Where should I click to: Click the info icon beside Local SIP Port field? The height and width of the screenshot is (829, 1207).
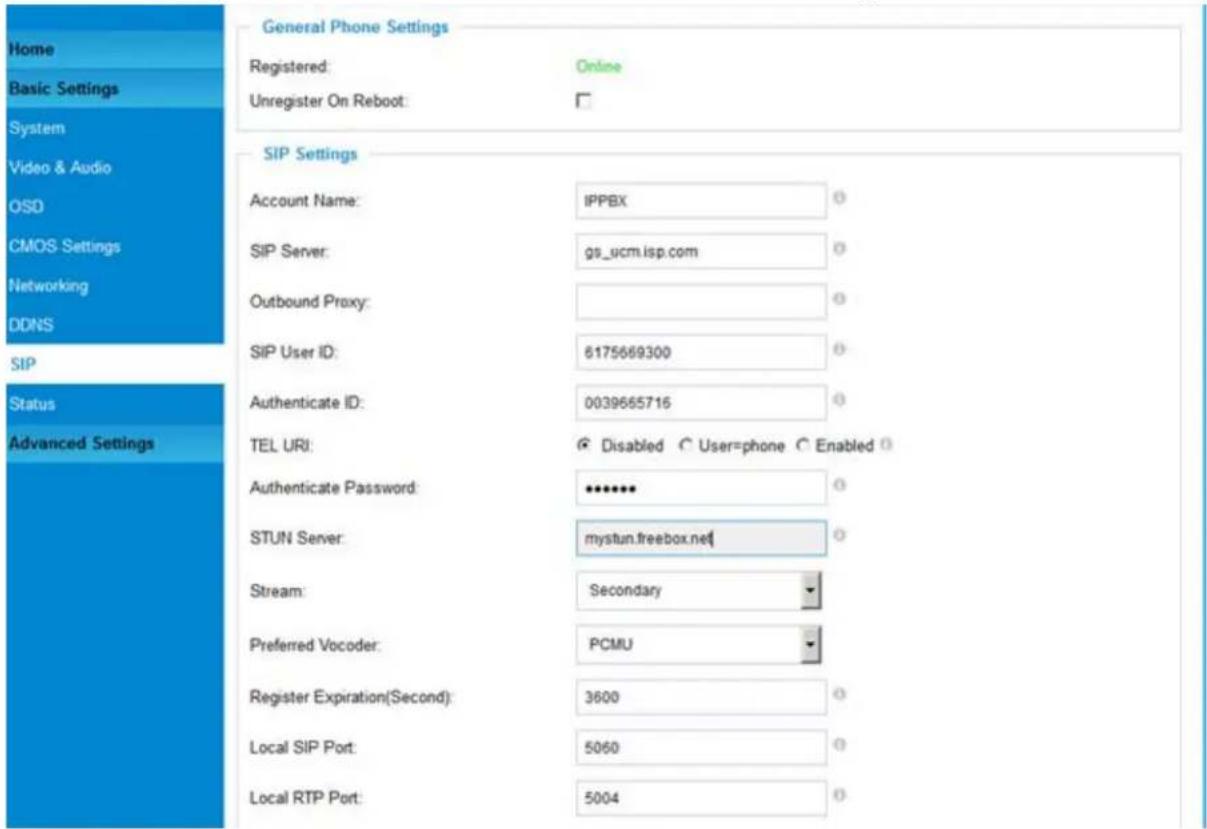click(841, 744)
